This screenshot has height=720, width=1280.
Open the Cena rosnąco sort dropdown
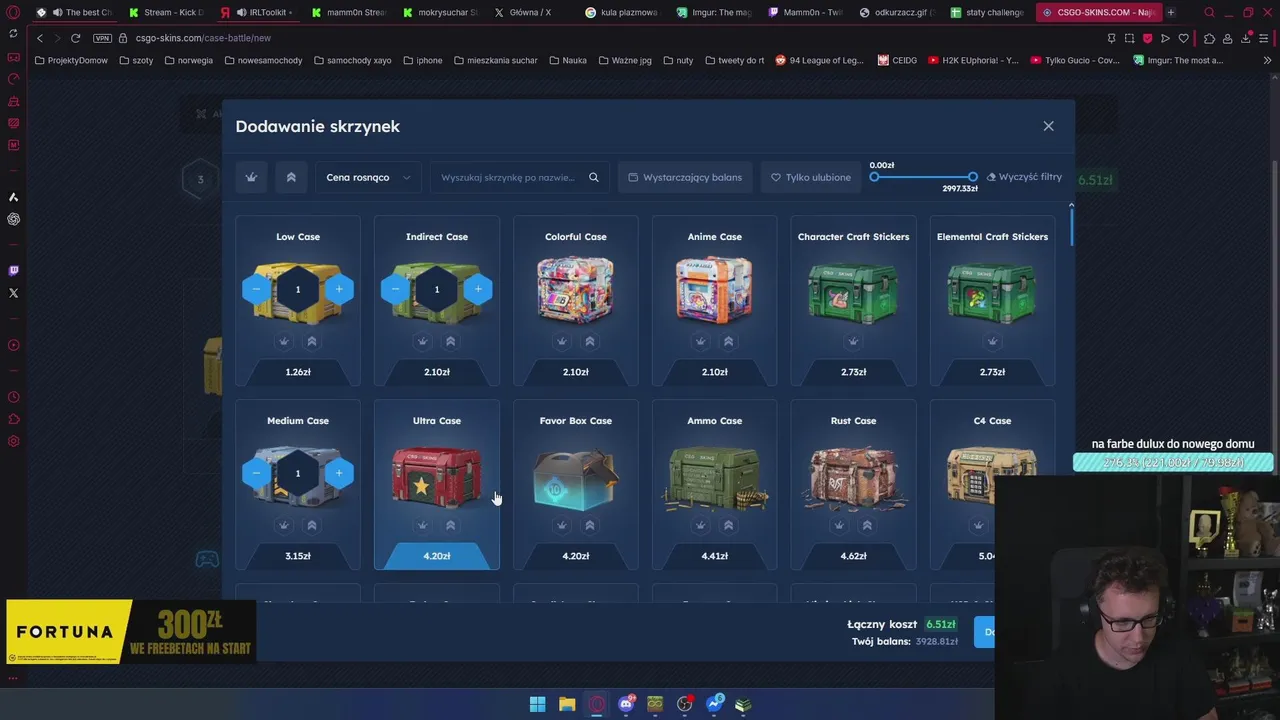coord(368,177)
